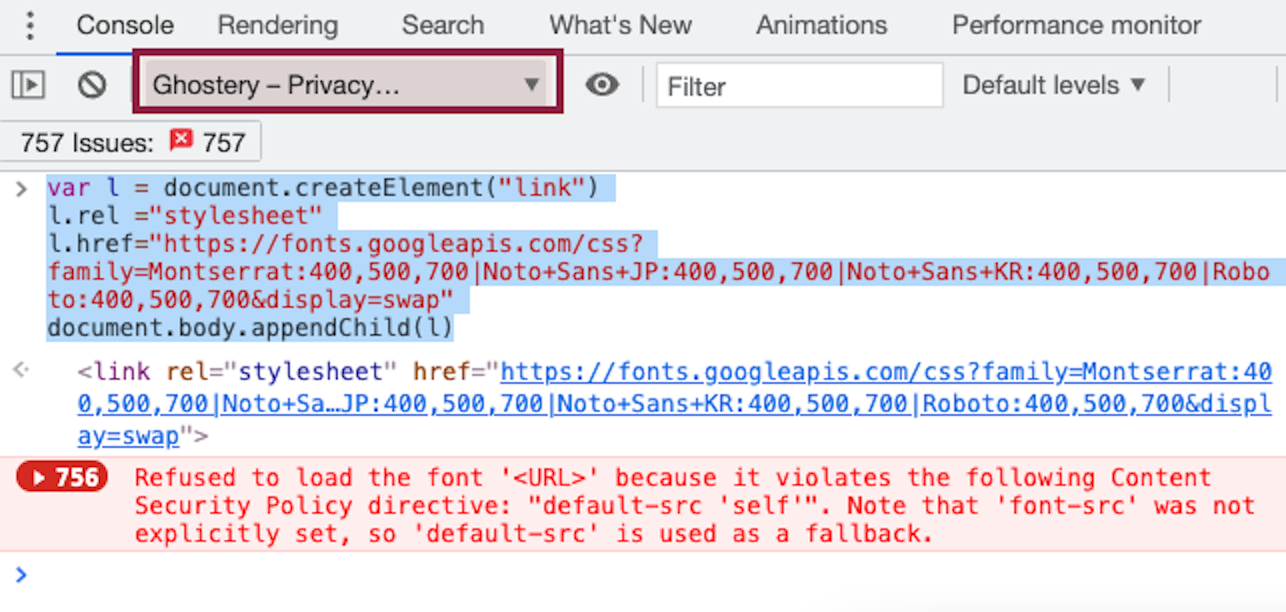
Task: Switch to the Rendering tab
Action: pyautogui.click(x=277, y=25)
